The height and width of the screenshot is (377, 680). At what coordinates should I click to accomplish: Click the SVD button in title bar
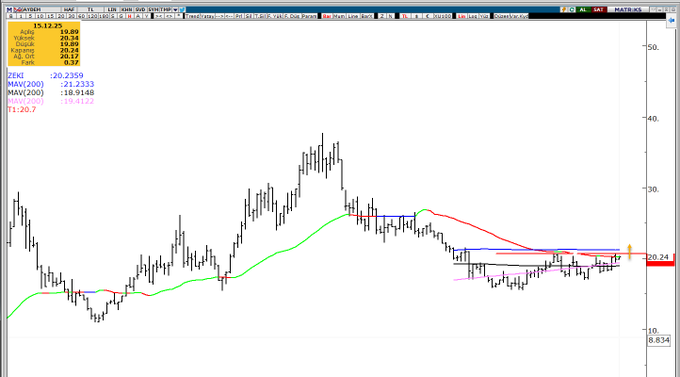[140, 10]
